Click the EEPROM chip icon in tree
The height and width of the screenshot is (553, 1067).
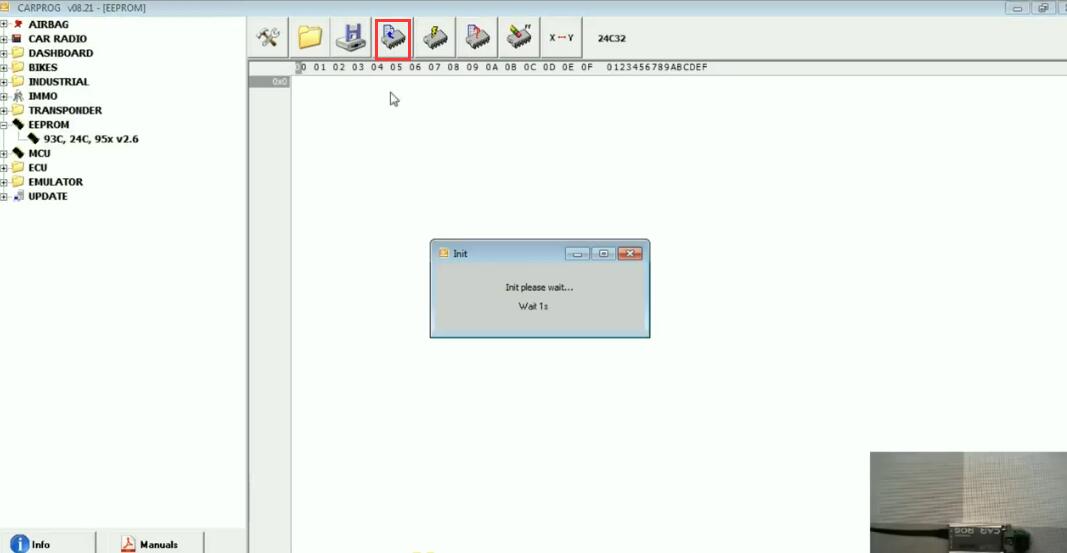(x=18, y=124)
